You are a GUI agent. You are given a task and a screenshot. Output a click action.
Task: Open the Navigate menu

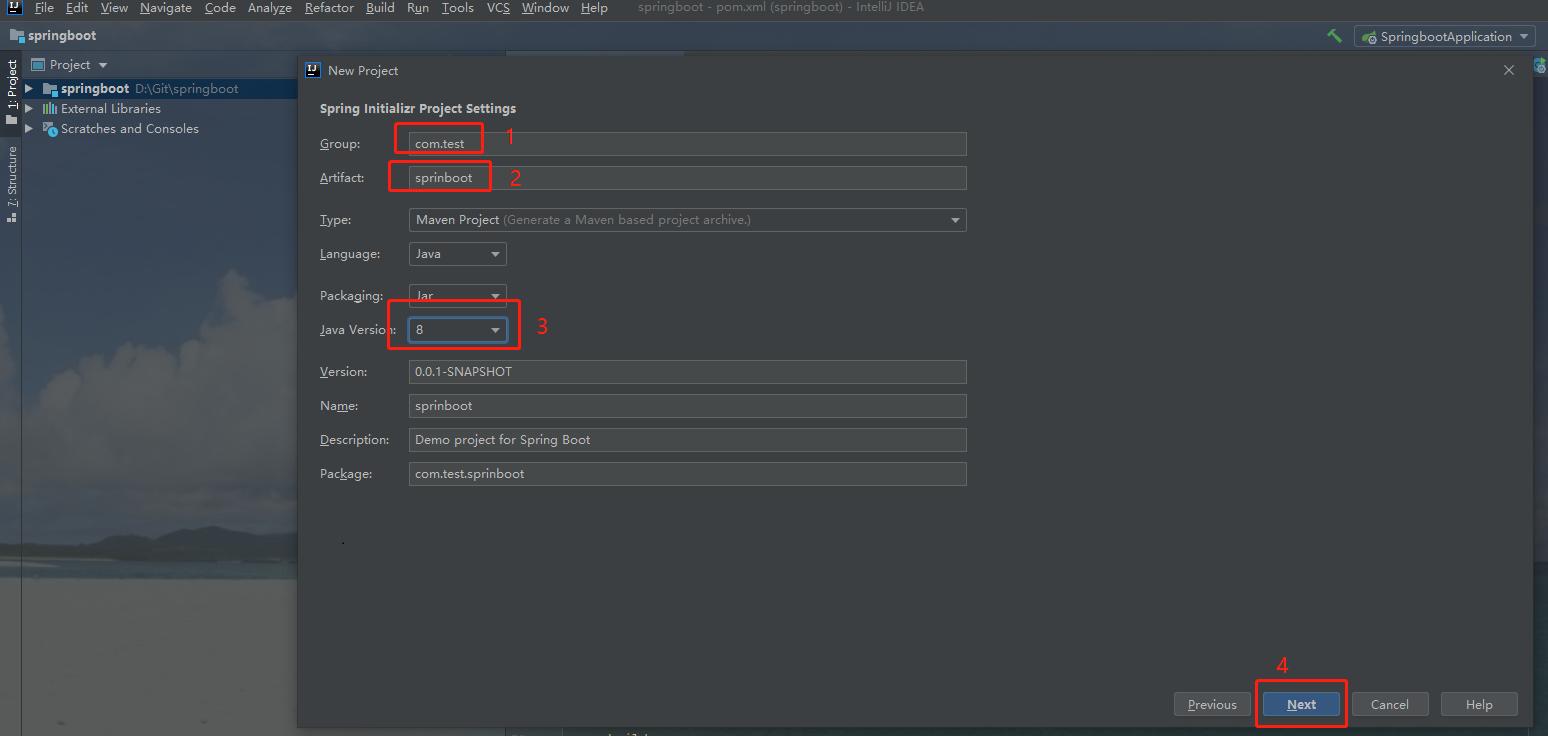click(166, 8)
